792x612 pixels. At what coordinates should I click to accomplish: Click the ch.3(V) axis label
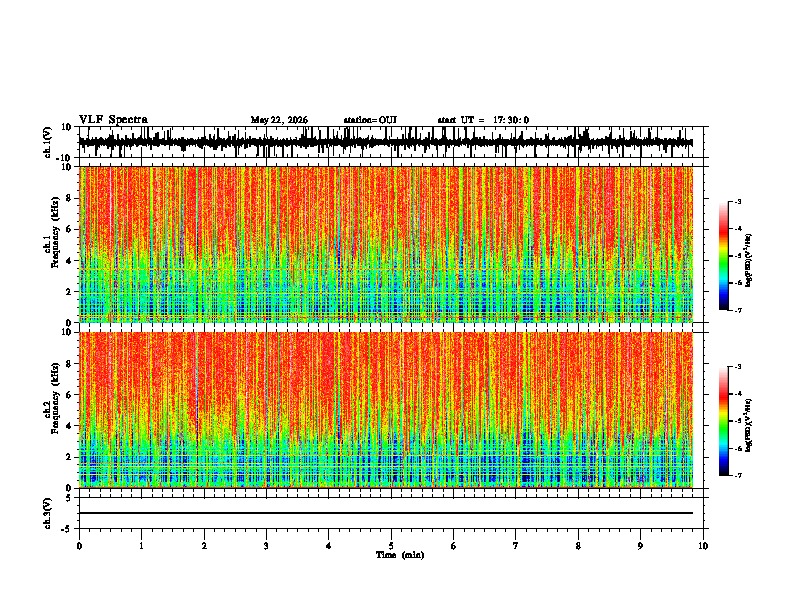[x=48, y=513]
